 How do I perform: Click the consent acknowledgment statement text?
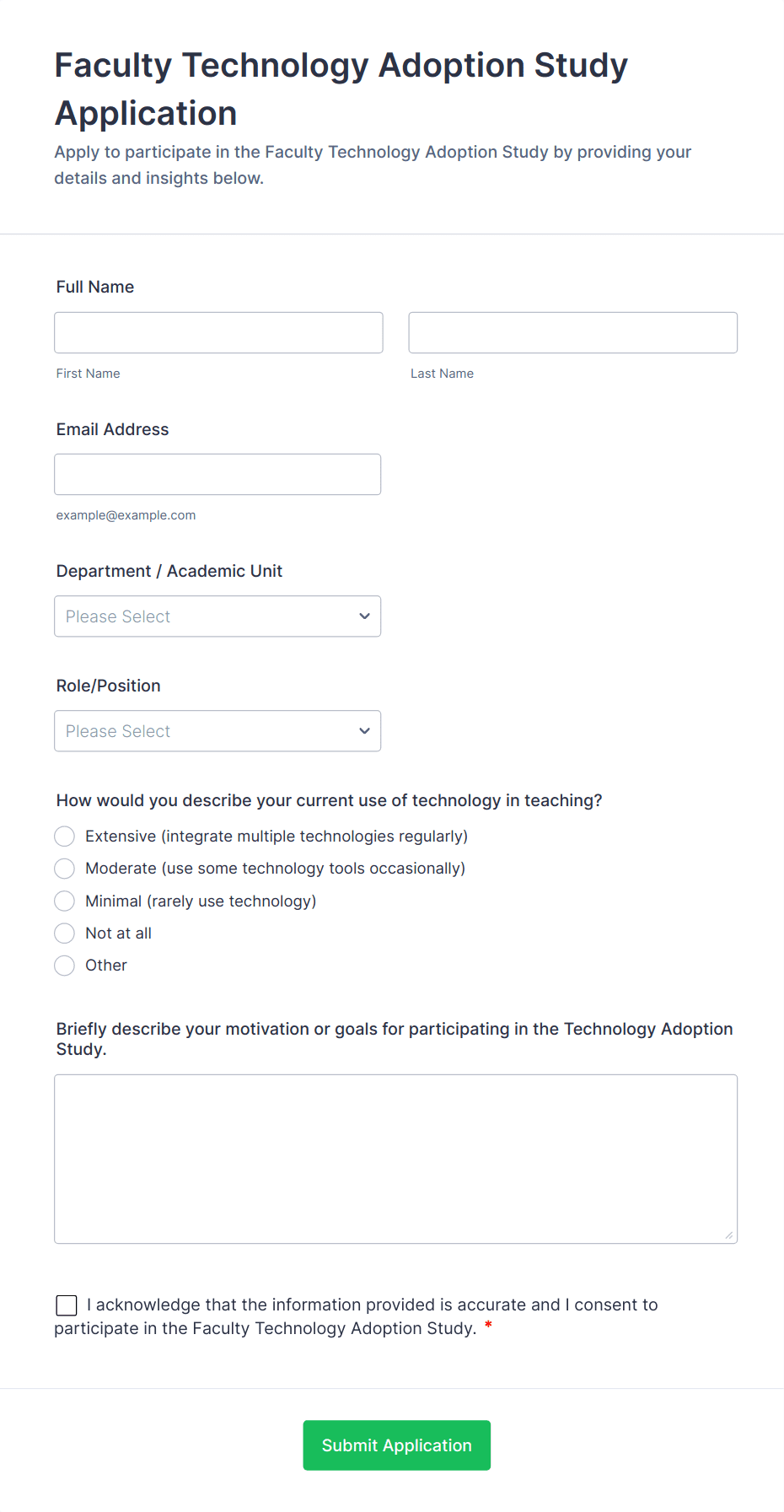point(371,1305)
